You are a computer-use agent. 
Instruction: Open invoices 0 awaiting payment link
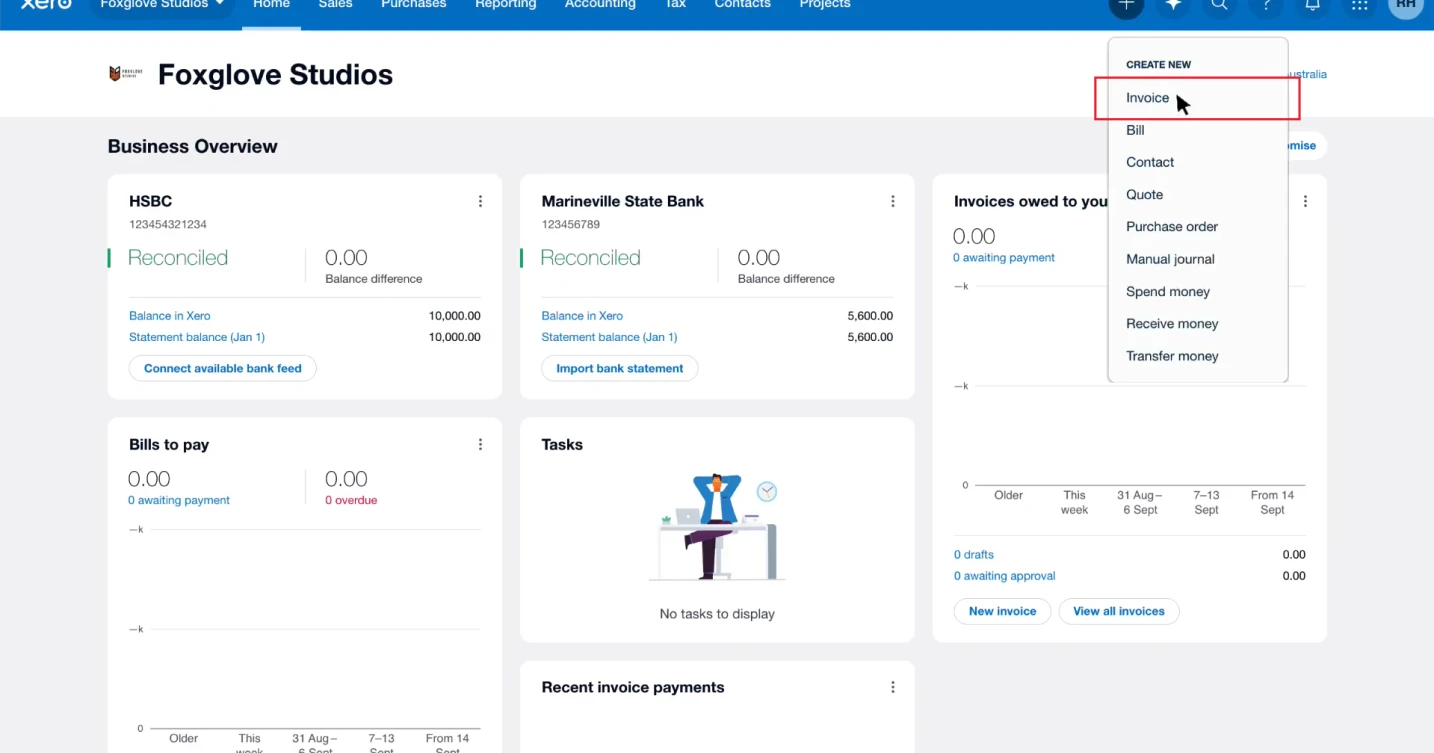coord(1004,258)
